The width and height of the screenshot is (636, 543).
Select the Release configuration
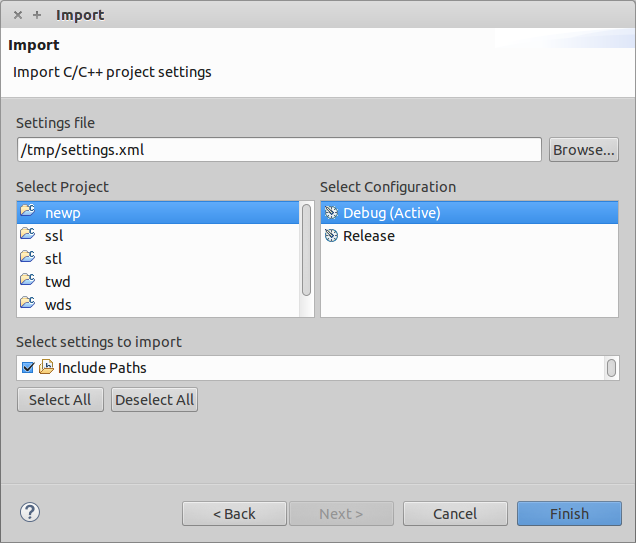(368, 236)
